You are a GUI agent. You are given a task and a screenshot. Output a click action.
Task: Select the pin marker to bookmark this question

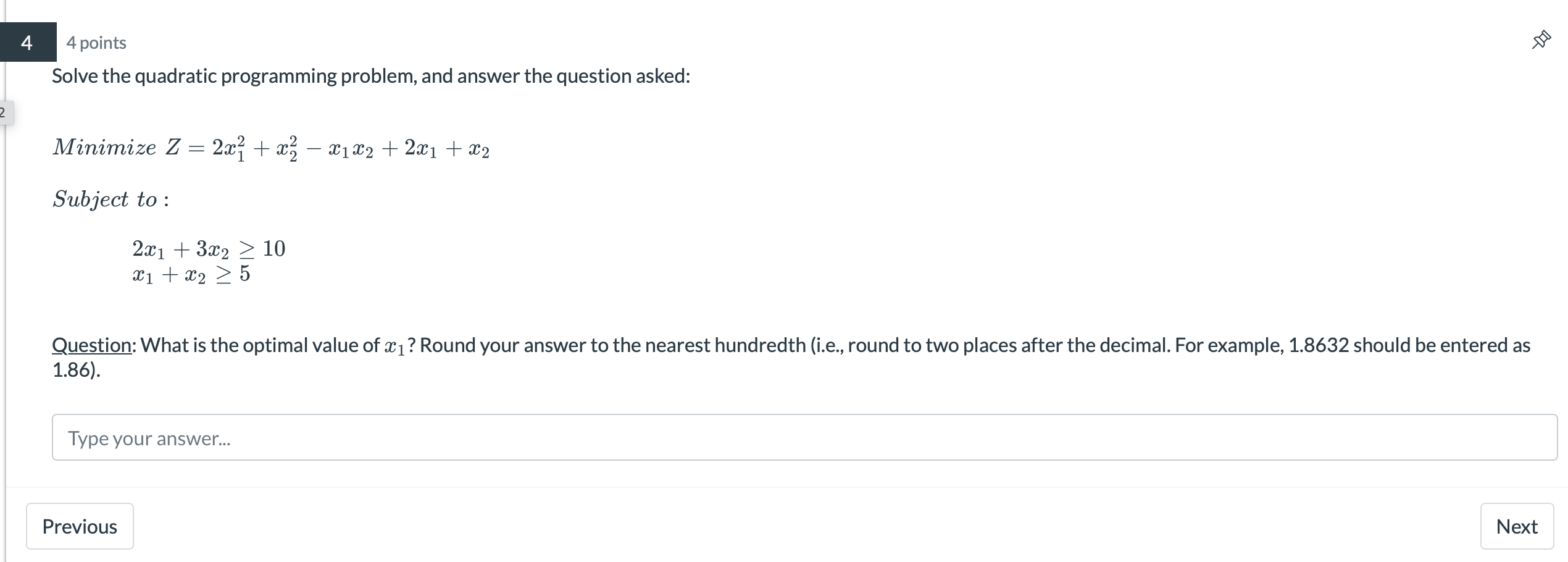[x=1541, y=38]
